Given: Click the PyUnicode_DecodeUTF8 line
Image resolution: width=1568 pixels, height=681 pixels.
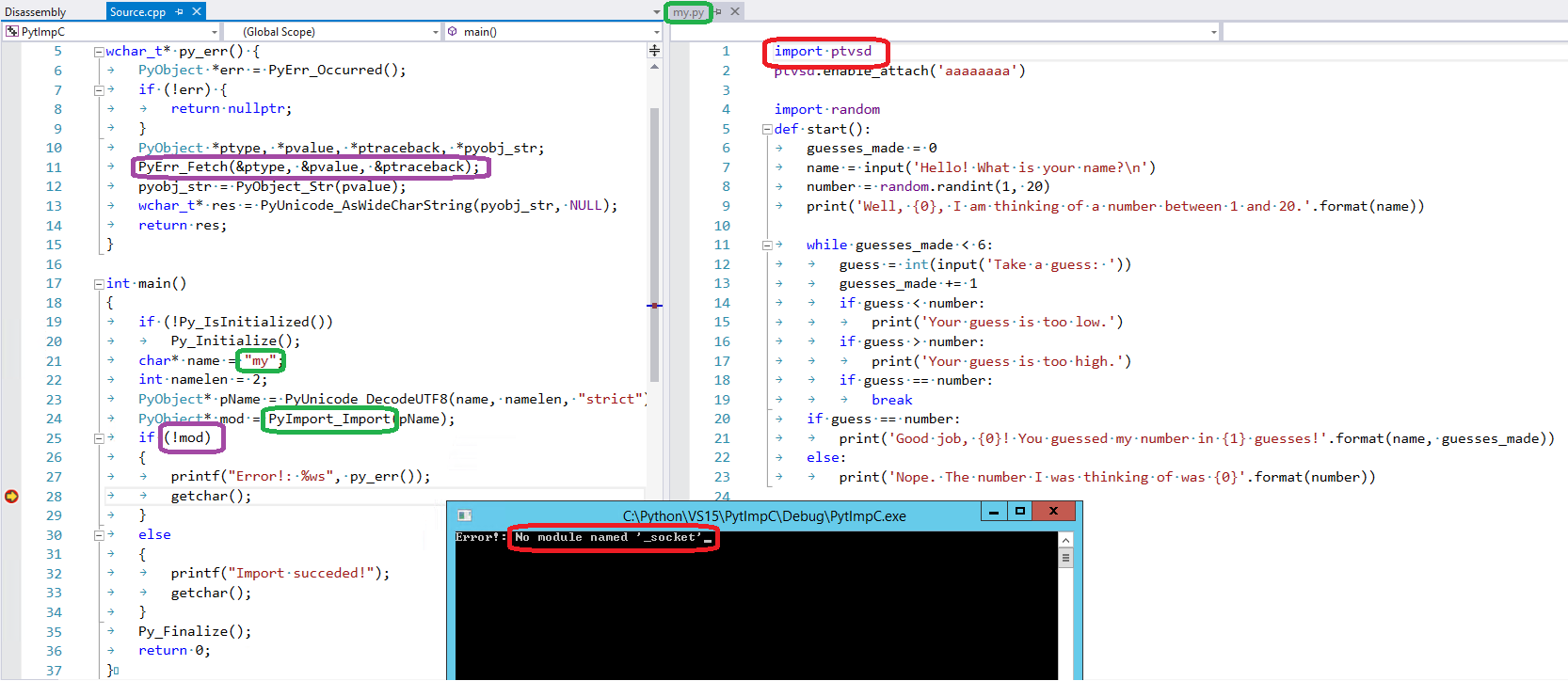Looking at the screenshot, I should pyautogui.click(x=392, y=399).
